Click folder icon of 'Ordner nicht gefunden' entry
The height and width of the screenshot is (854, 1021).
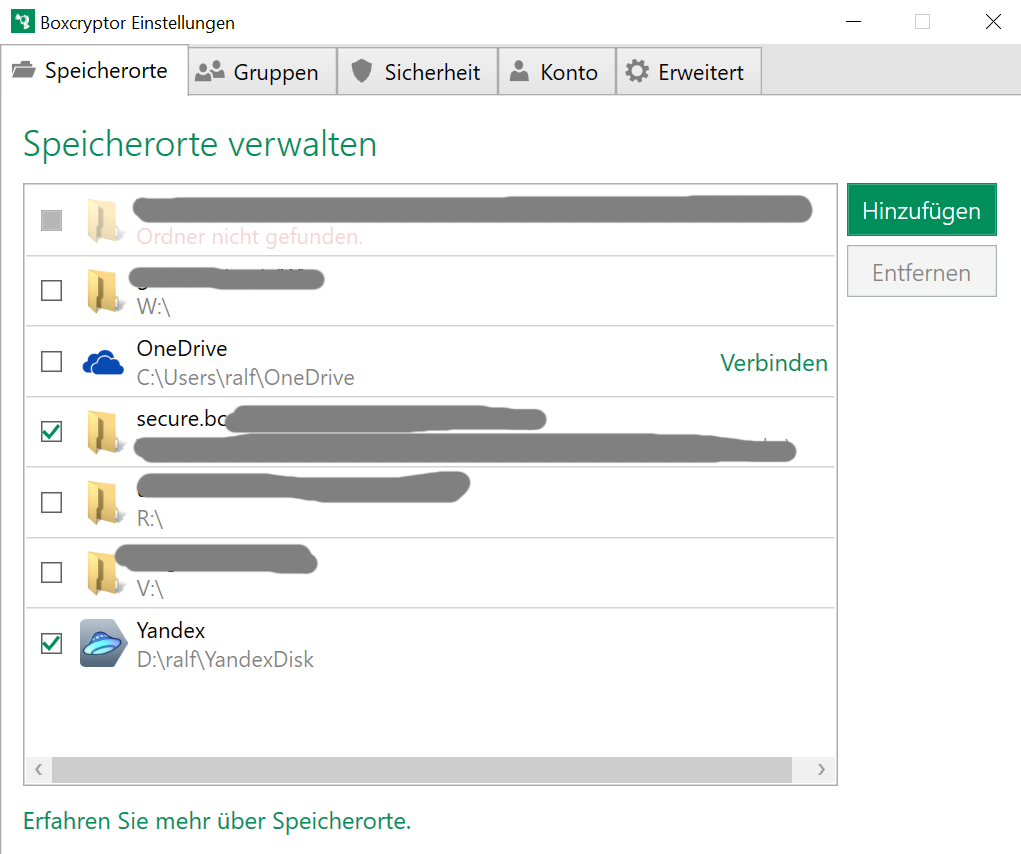[x=105, y=221]
